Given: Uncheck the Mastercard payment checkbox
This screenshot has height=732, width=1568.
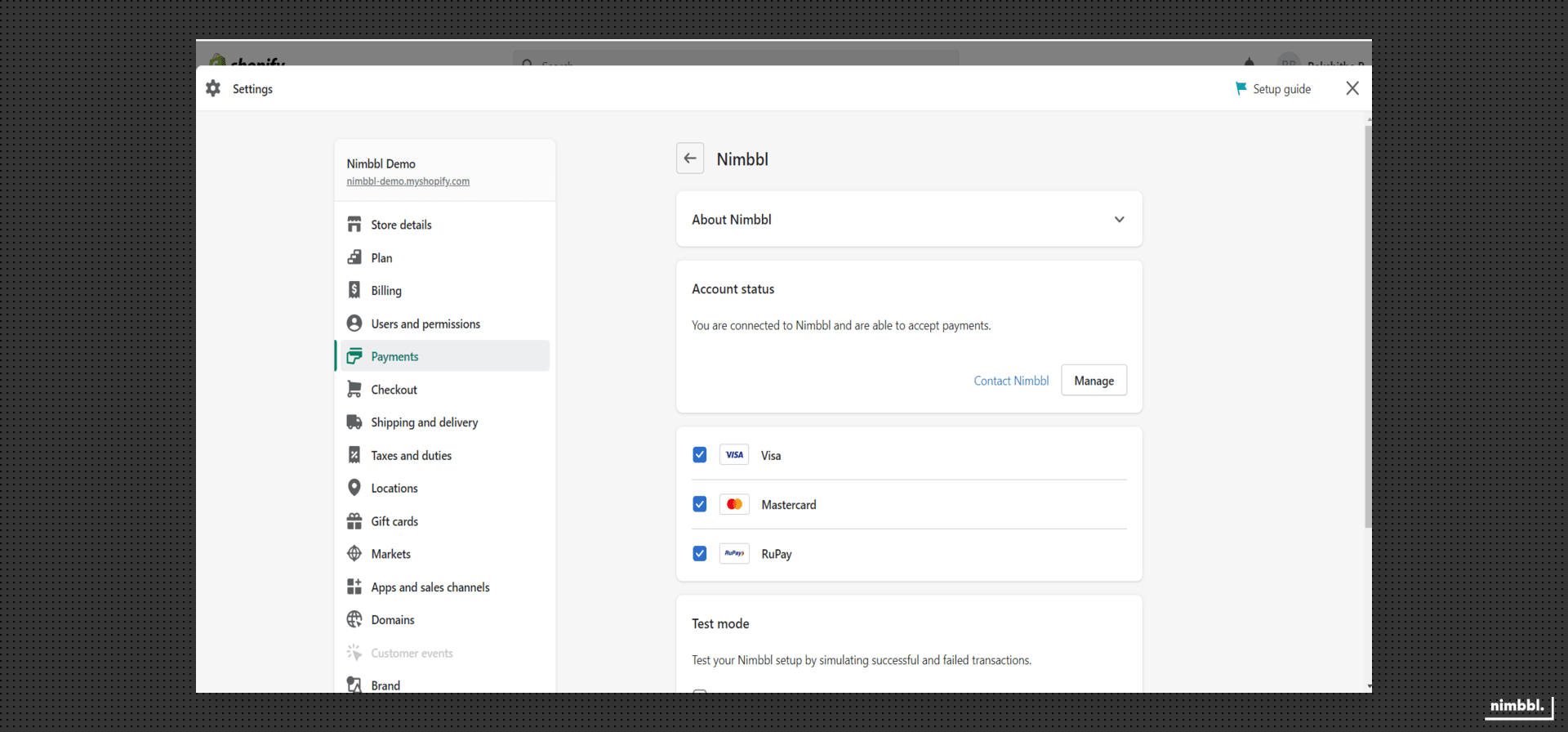Looking at the screenshot, I should (x=700, y=504).
